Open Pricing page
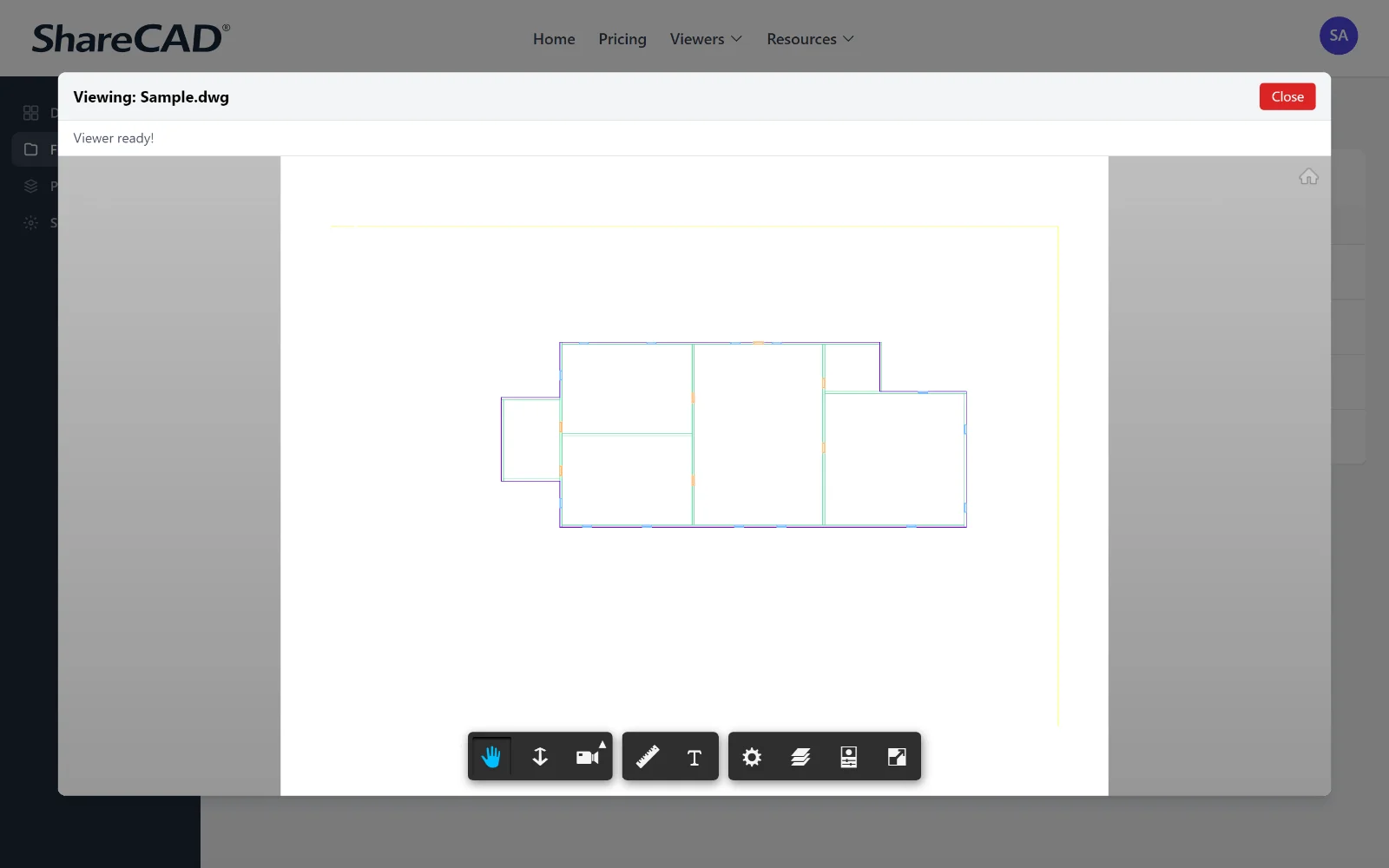The height and width of the screenshot is (868, 1389). click(x=622, y=39)
